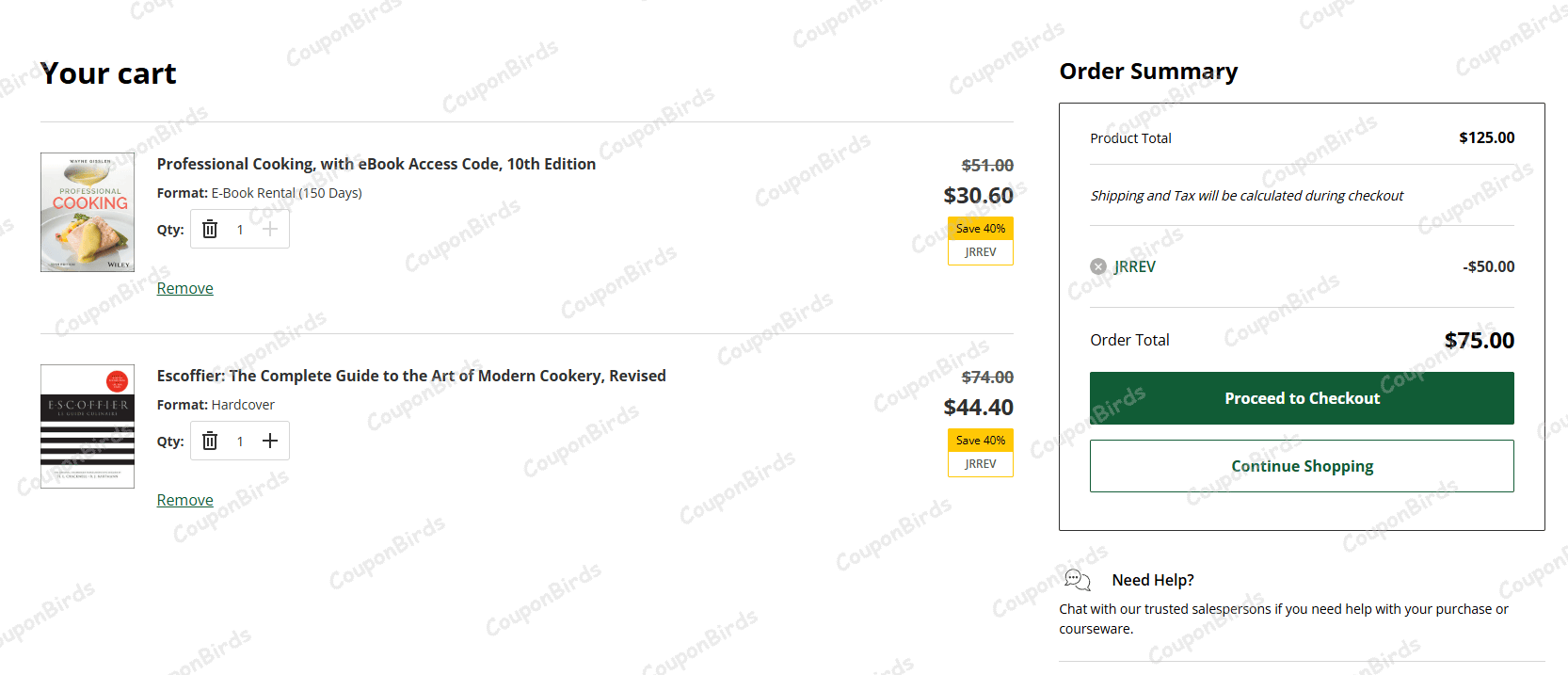Open Professional Cooking 10th Edition title

tap(376, 164)
